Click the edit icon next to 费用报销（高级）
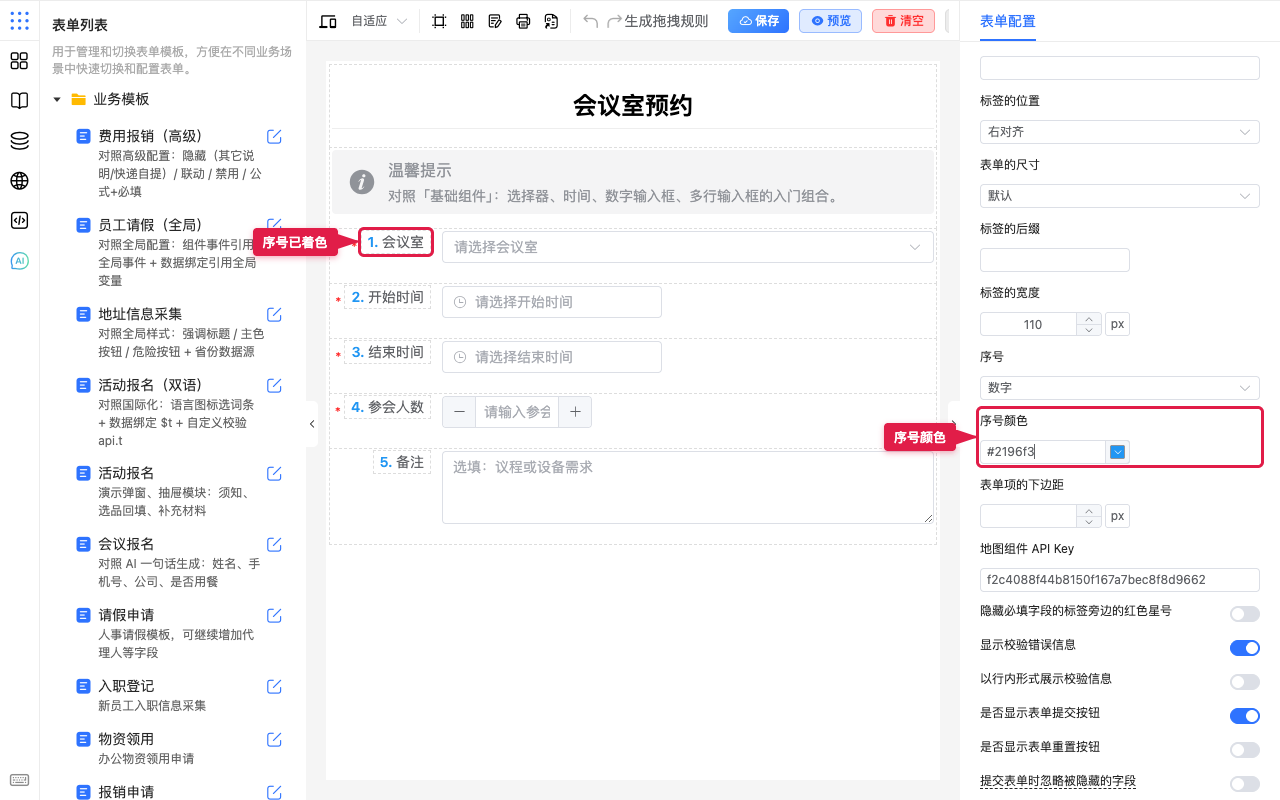This screenshot has width=1280, height=800. pyautogui.click(x=274, y=137)
